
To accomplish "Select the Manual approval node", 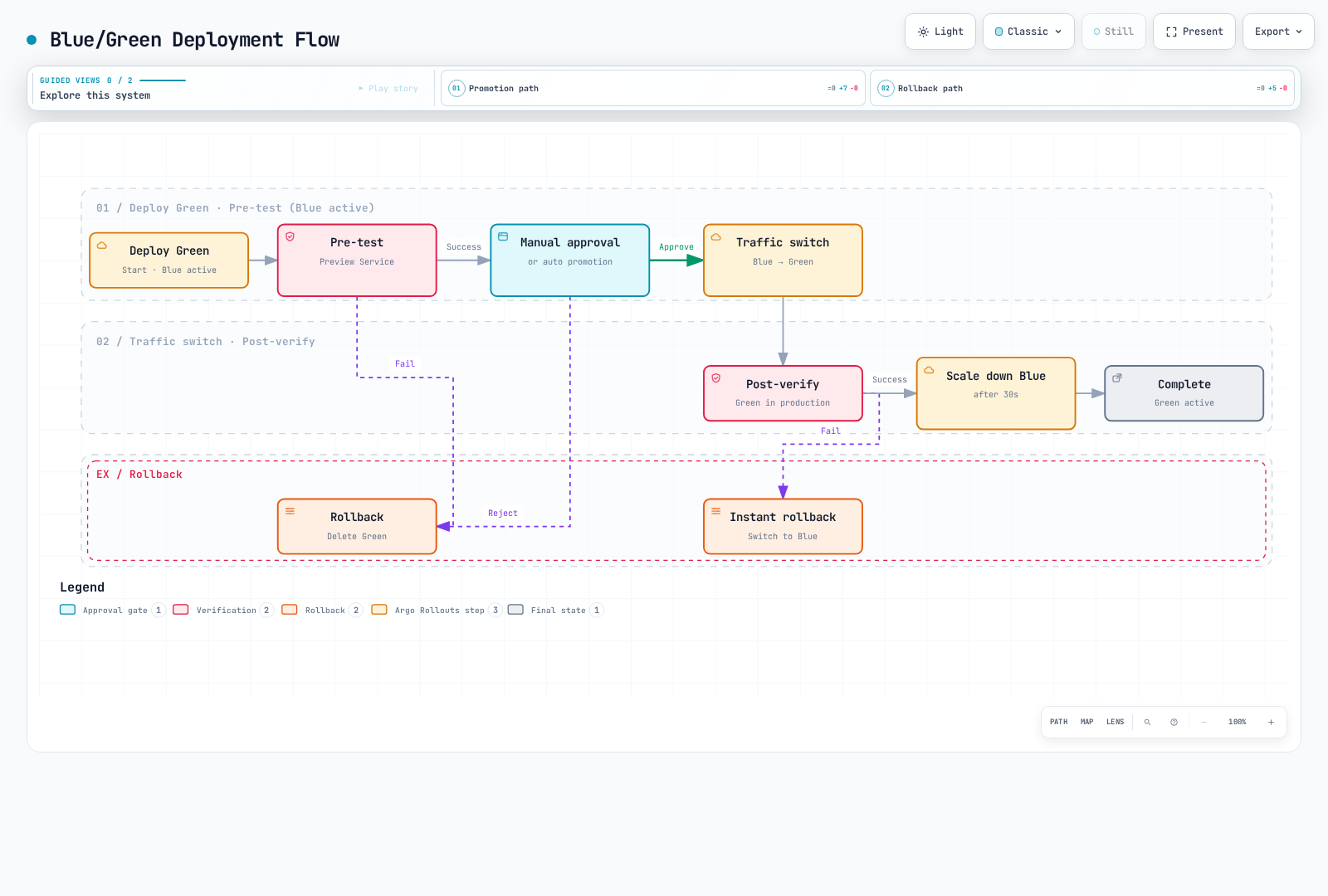I will click(570, 261).
